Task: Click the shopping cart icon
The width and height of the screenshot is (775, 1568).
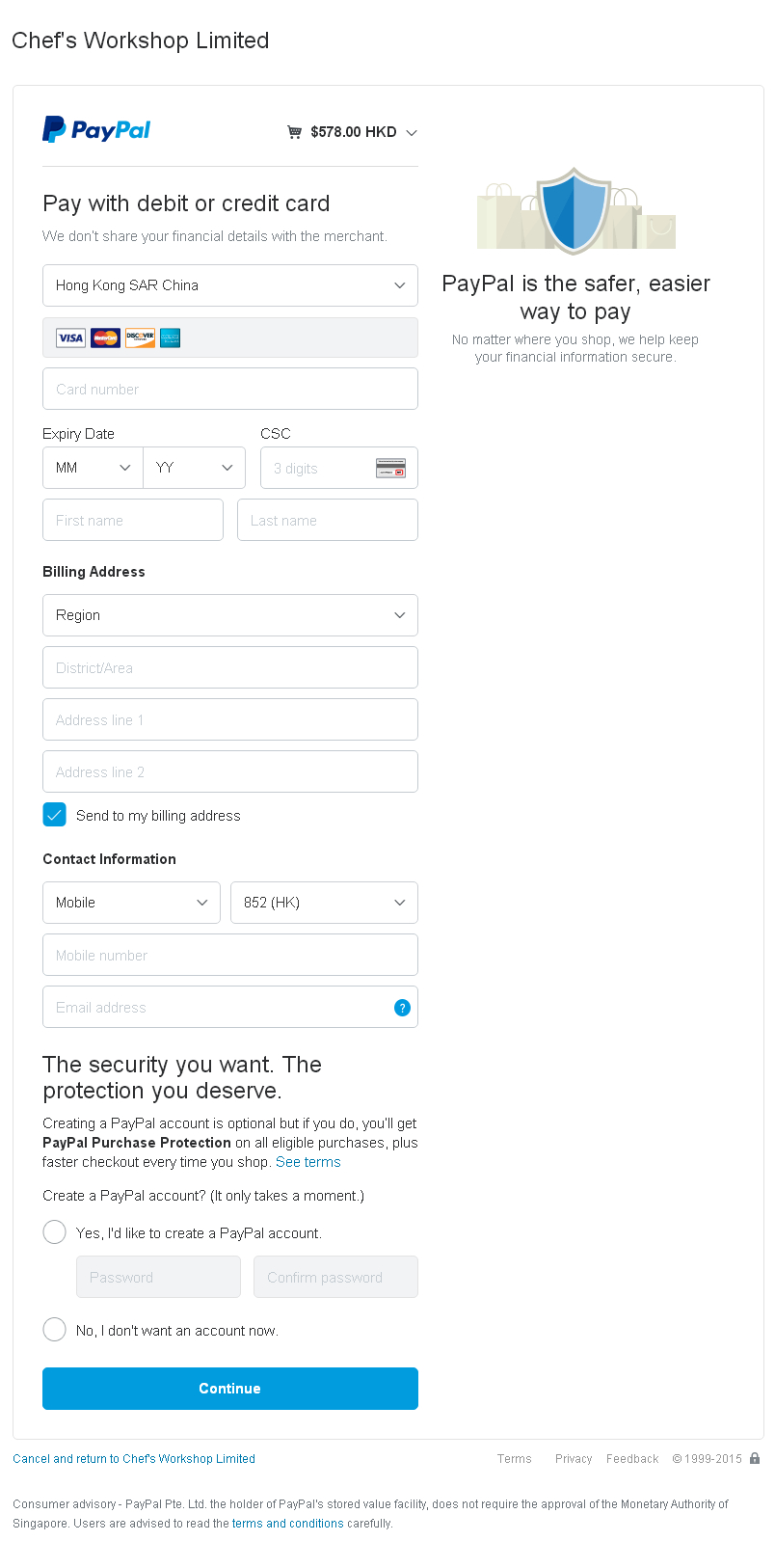Action: (294, 132)
